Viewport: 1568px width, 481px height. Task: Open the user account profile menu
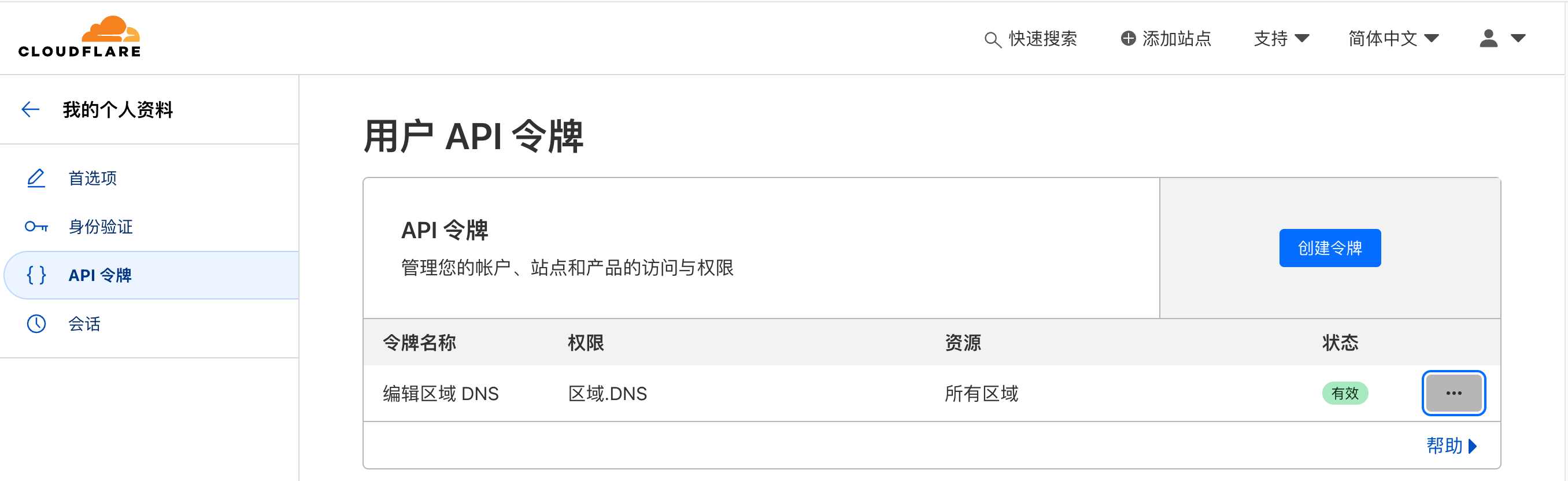[x=1502, y=38]
